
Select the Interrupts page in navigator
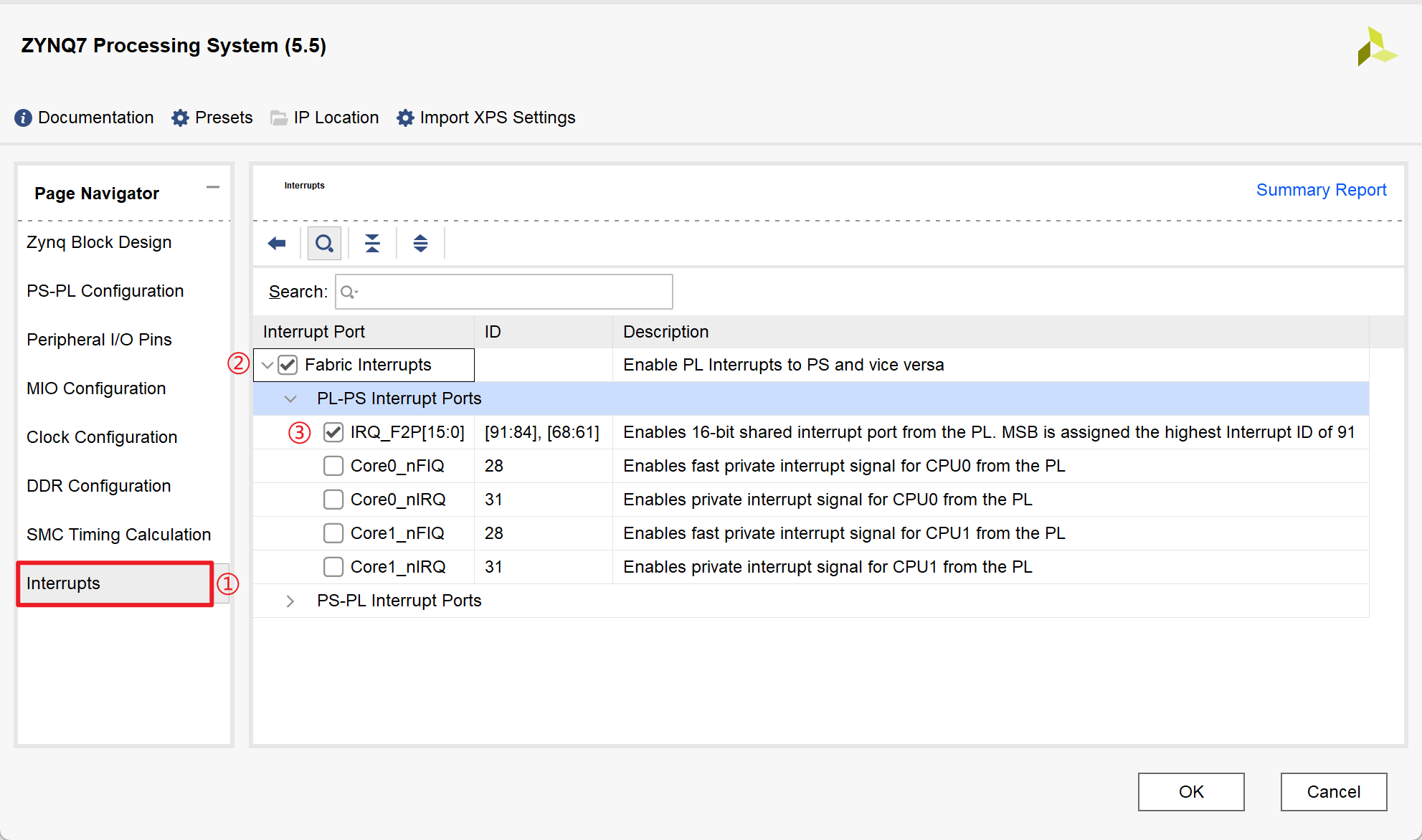coord(115,583)
